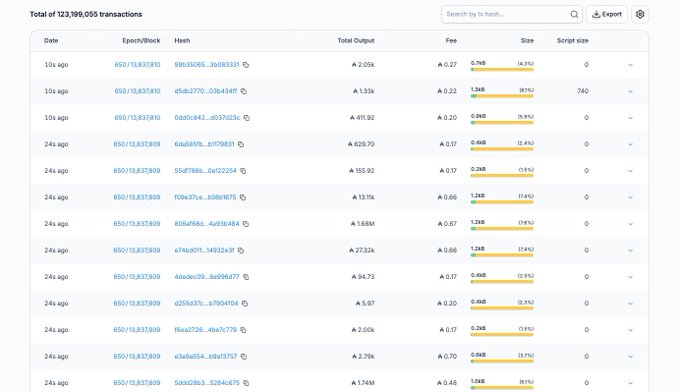
Task: Click copy icon beside f09e37ce...b08b1675
Action: (243, 197)
